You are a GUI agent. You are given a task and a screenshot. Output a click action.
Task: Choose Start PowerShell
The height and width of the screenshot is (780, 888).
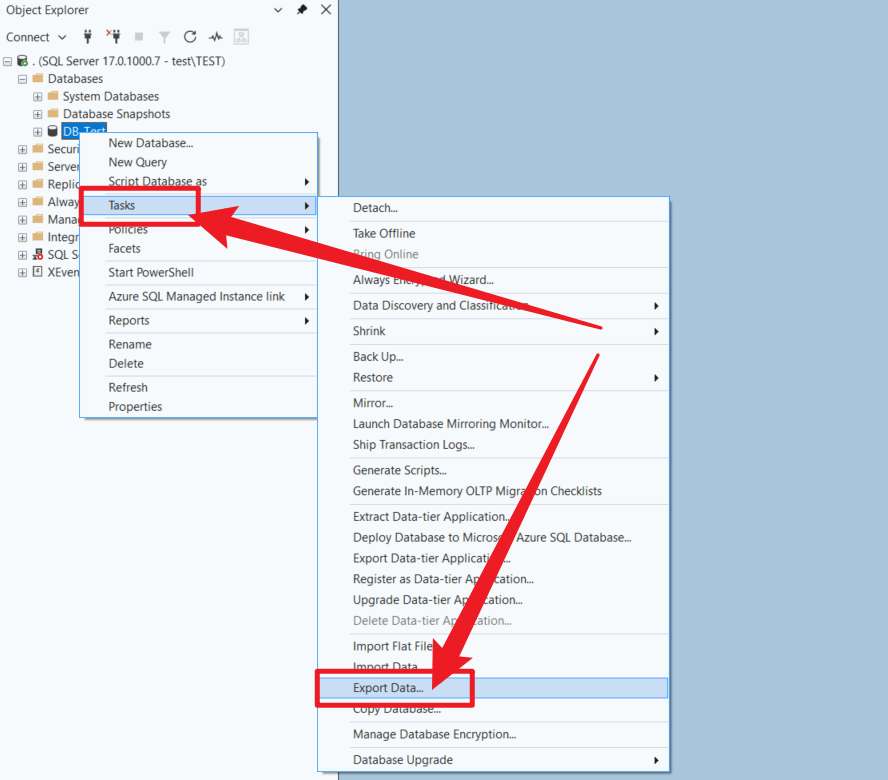pos(198,272)
